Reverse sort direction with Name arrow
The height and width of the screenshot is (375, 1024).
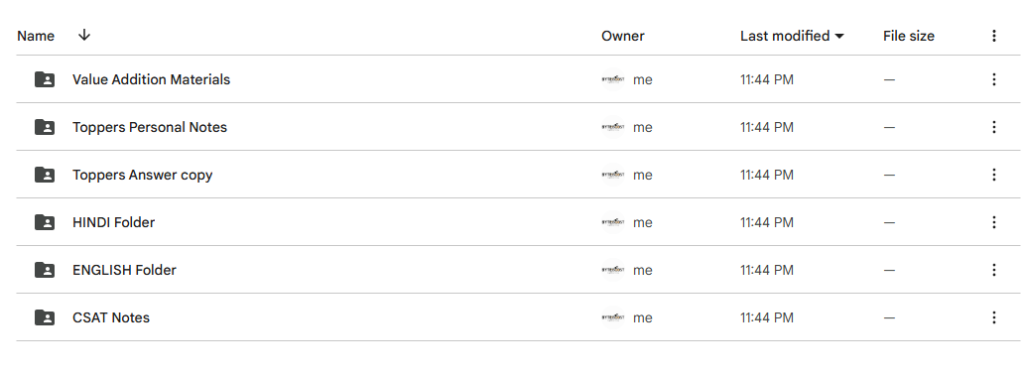tap(84, 35)
